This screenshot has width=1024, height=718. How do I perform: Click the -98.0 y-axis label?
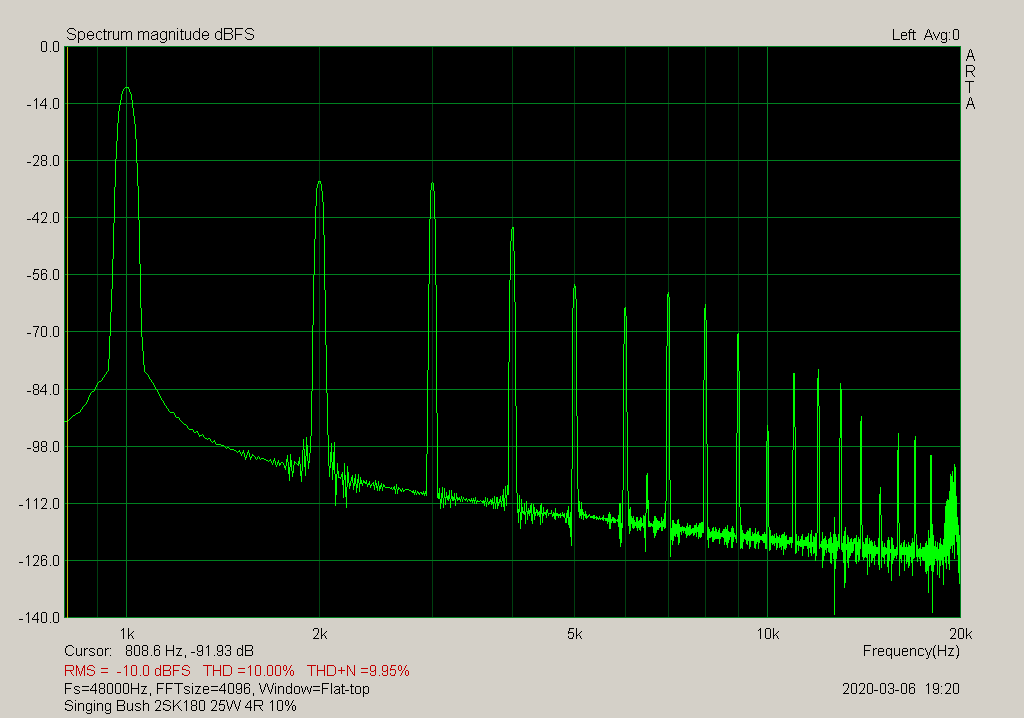tap(43, 447)
